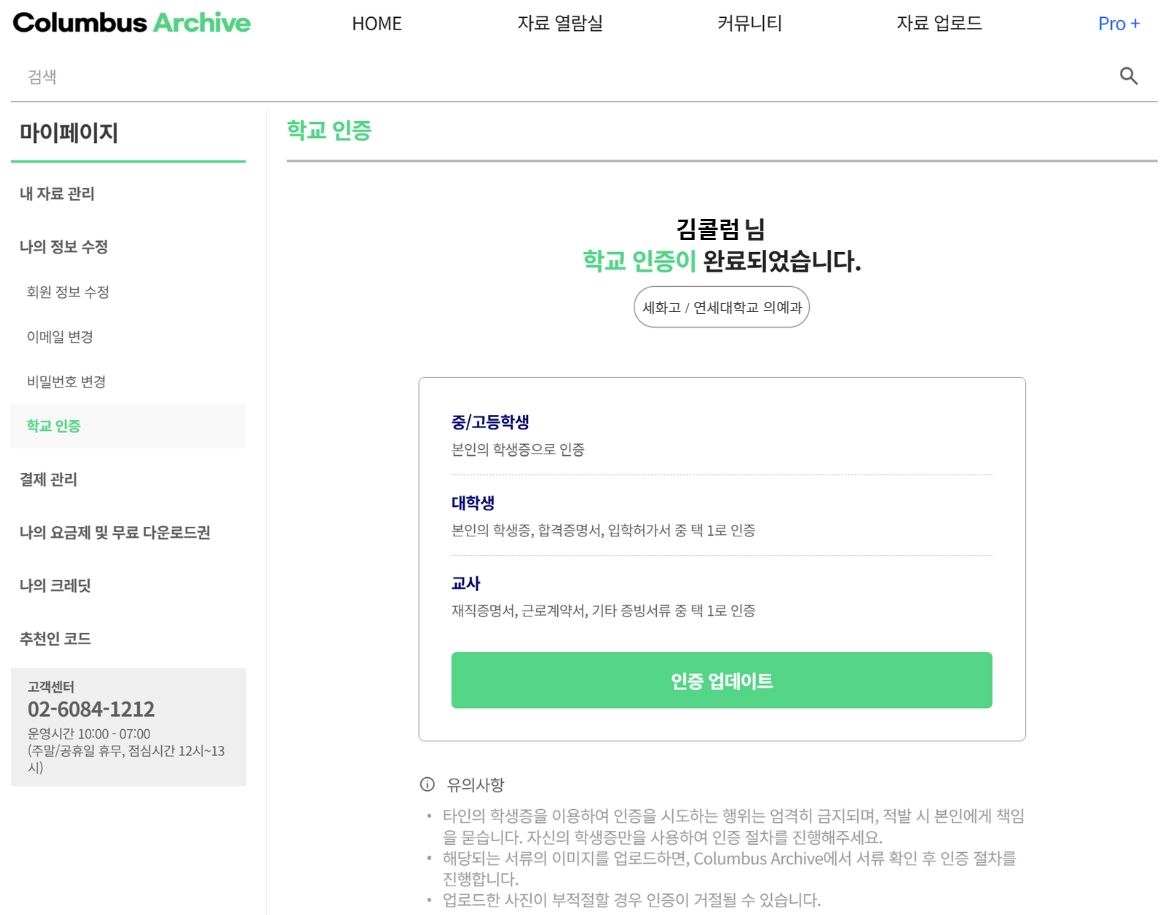Select 회원 정보 수정 submenu
Viewport: 1169px width, 915px height.
(68, 292)
